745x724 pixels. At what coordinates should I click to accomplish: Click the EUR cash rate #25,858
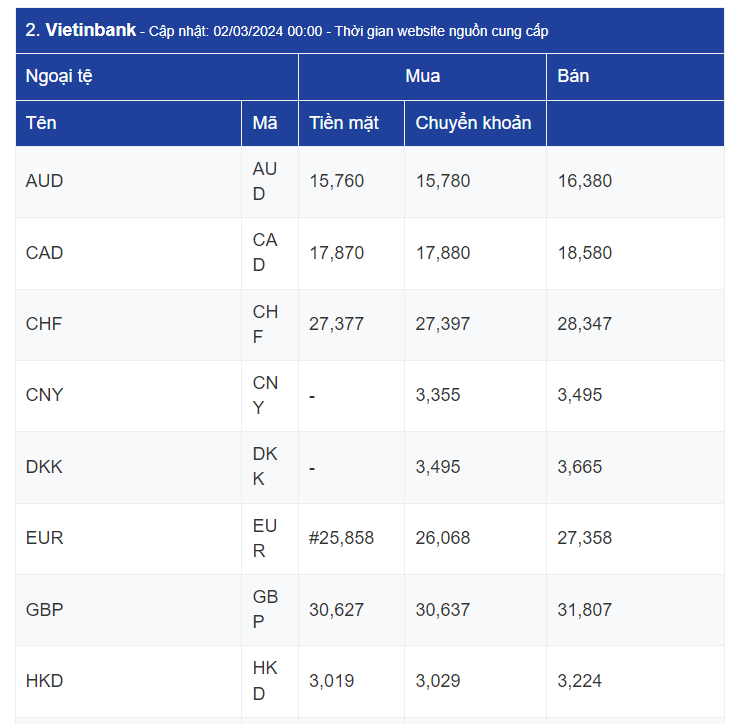pyautogui.click(x=341, y=538)
